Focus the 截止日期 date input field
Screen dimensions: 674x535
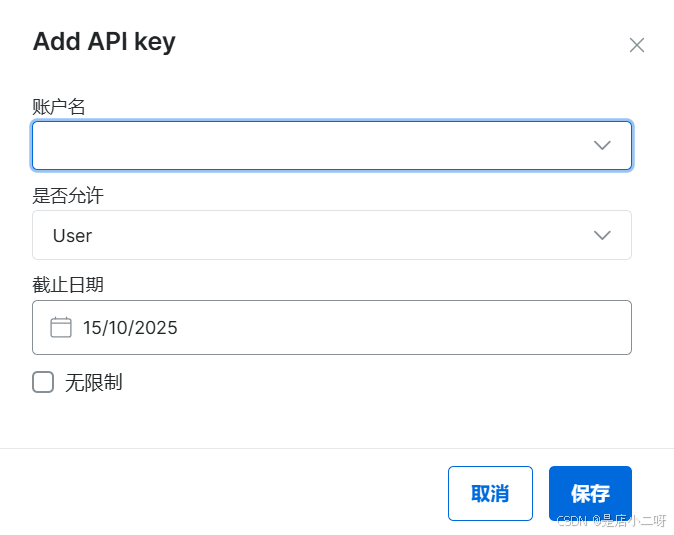(x=332, y=327)
